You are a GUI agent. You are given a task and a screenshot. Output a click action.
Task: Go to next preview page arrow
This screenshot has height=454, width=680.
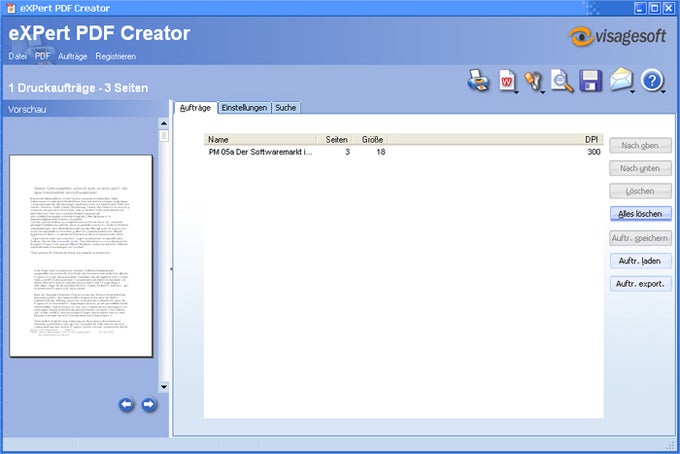149,405
